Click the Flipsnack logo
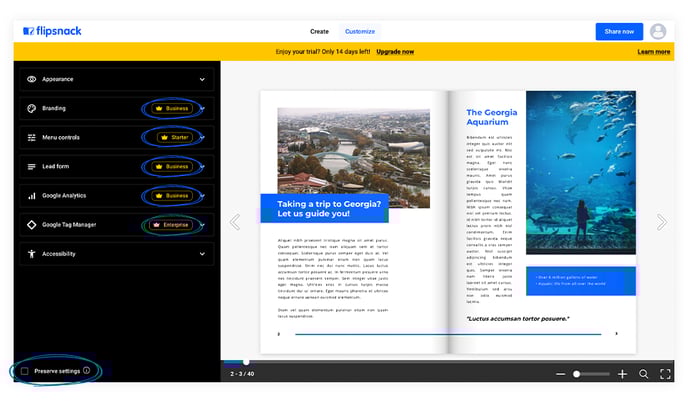The image size is (688, 403). click(x=52, y=31)
